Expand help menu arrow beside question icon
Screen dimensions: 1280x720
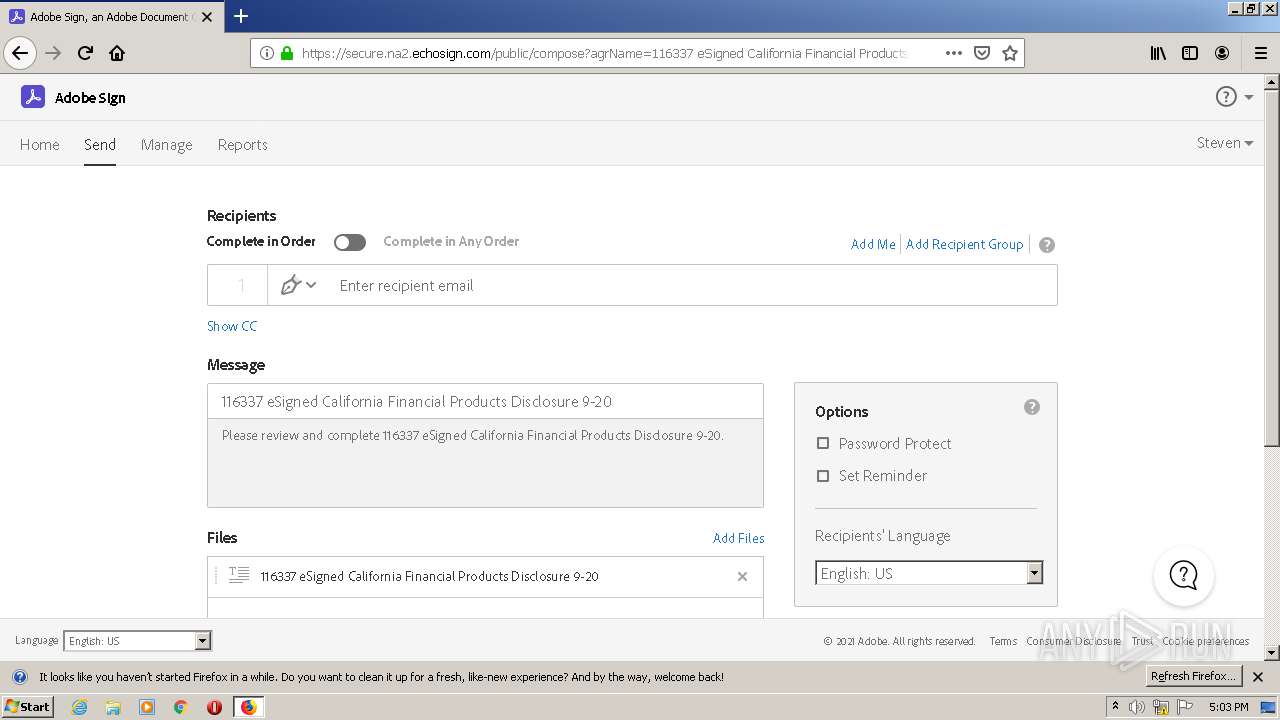(1249, 97)
